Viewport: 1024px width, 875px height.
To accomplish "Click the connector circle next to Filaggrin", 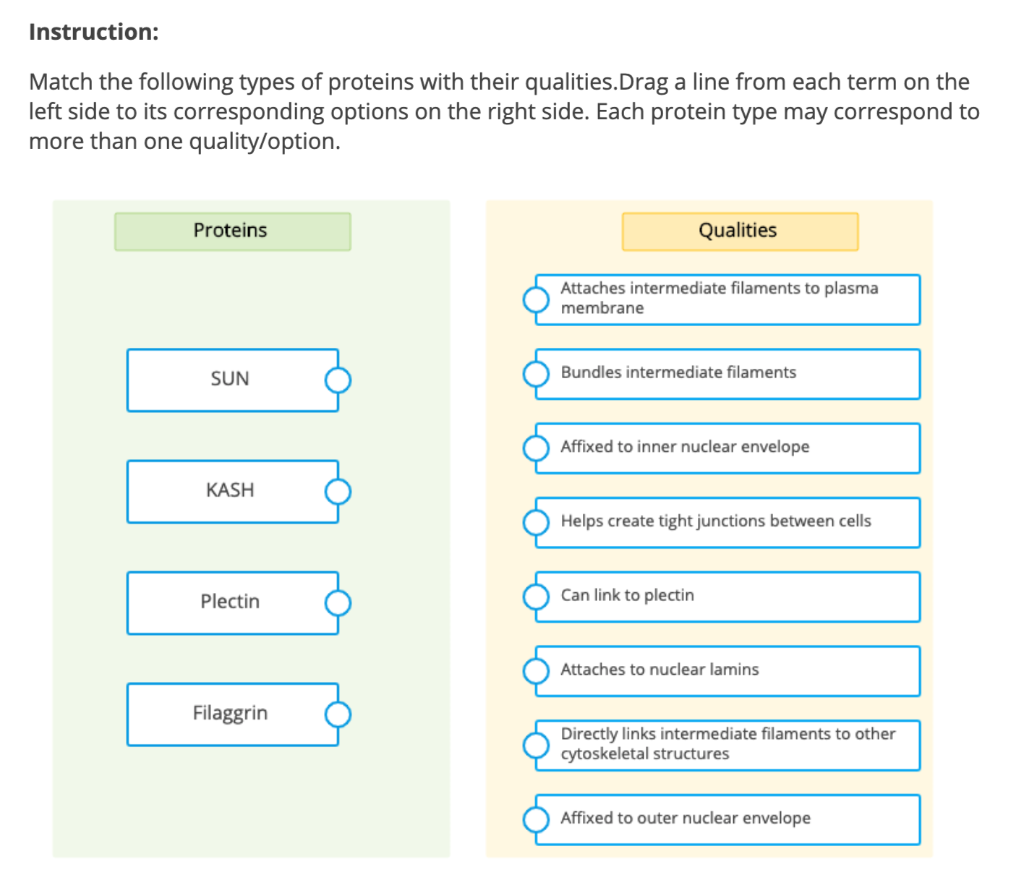I will pos(338,714).
